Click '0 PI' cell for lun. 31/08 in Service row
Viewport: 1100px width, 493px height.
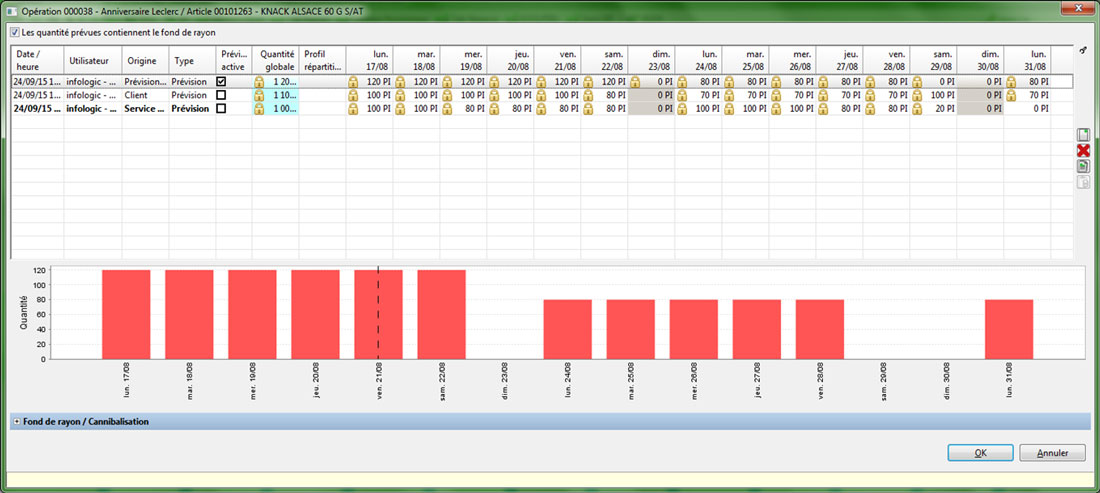[x=1028, y=109]
